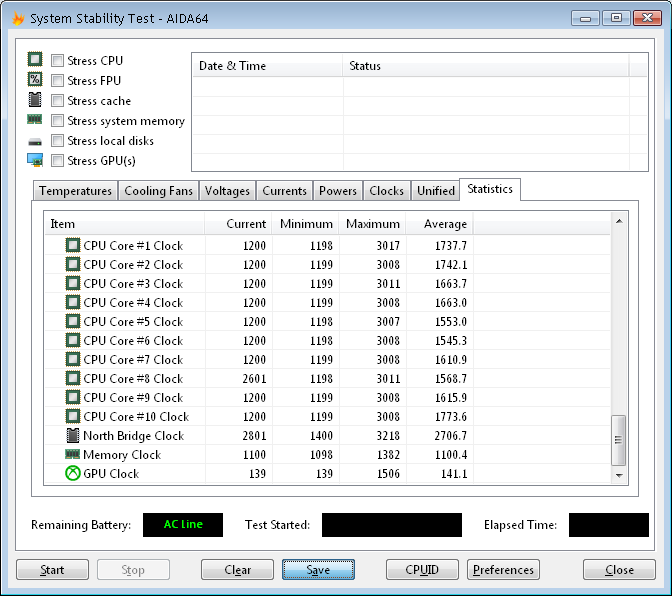This screenshot has width=672, height=596.
Task: Click the Stress local disks drive icon
Action: point(35,141)
